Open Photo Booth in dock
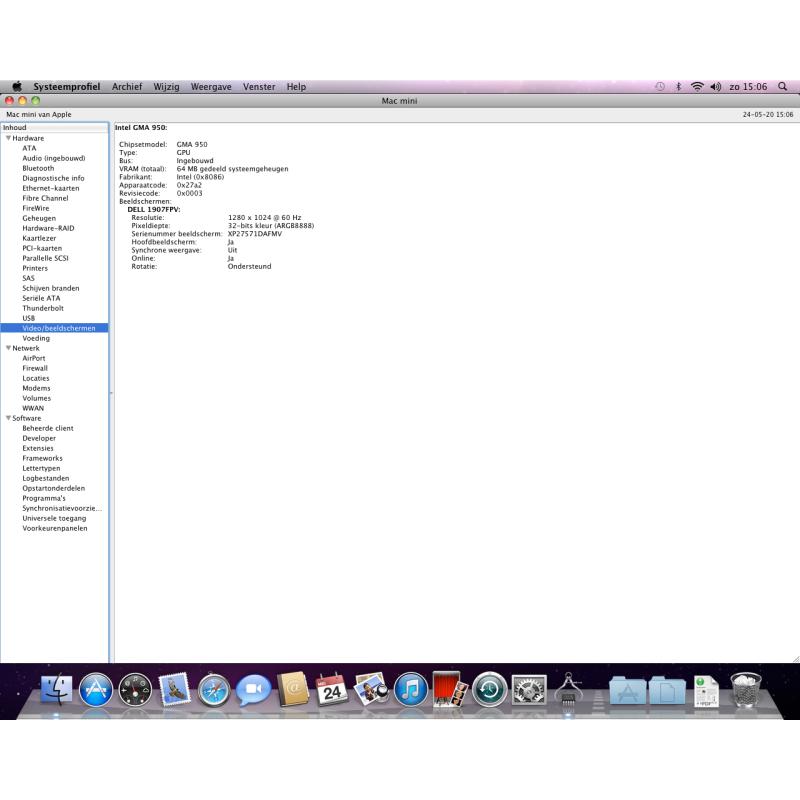The image size is (800, 800). 450,689
